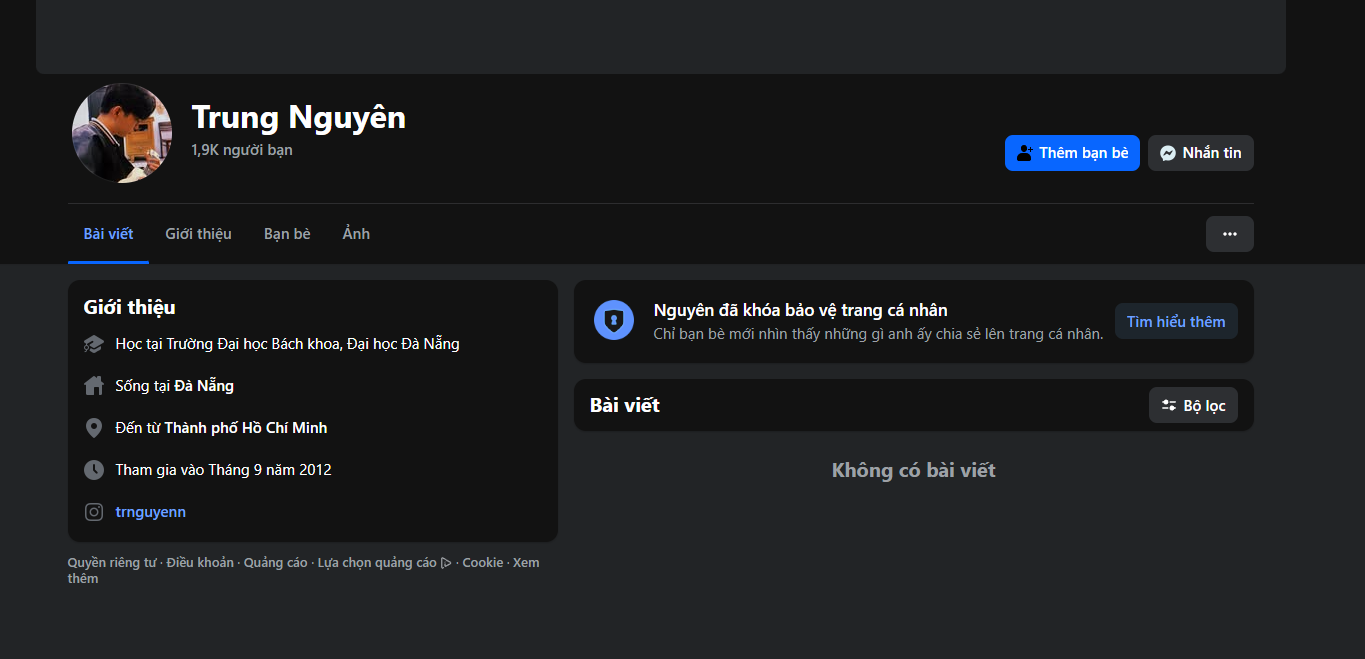Open the three-dots profile options menu
This screenshot has width=1365, height=659.
[1229, 234]
